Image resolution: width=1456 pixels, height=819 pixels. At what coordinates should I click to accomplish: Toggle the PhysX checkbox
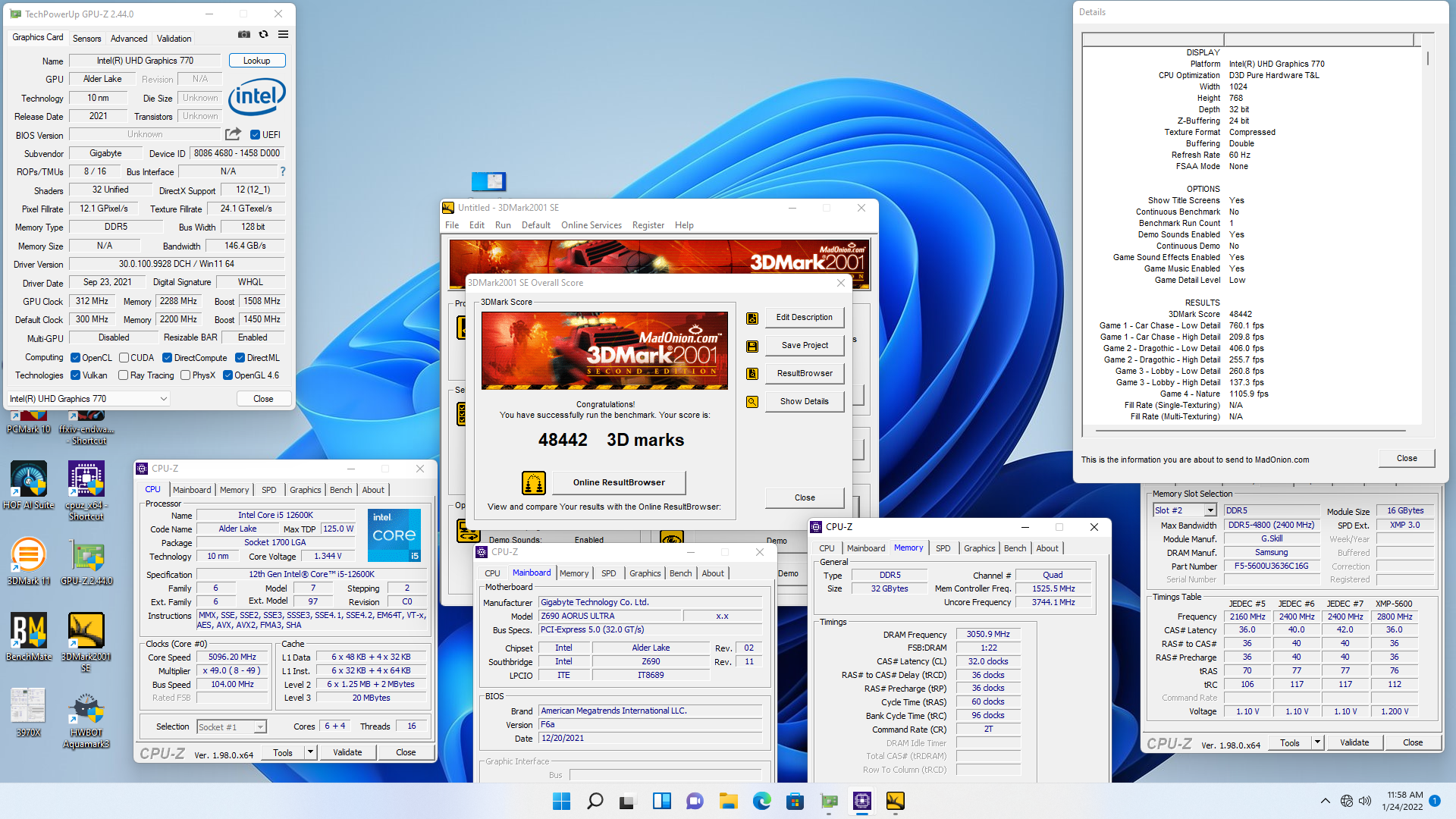[x=185, y=375]
